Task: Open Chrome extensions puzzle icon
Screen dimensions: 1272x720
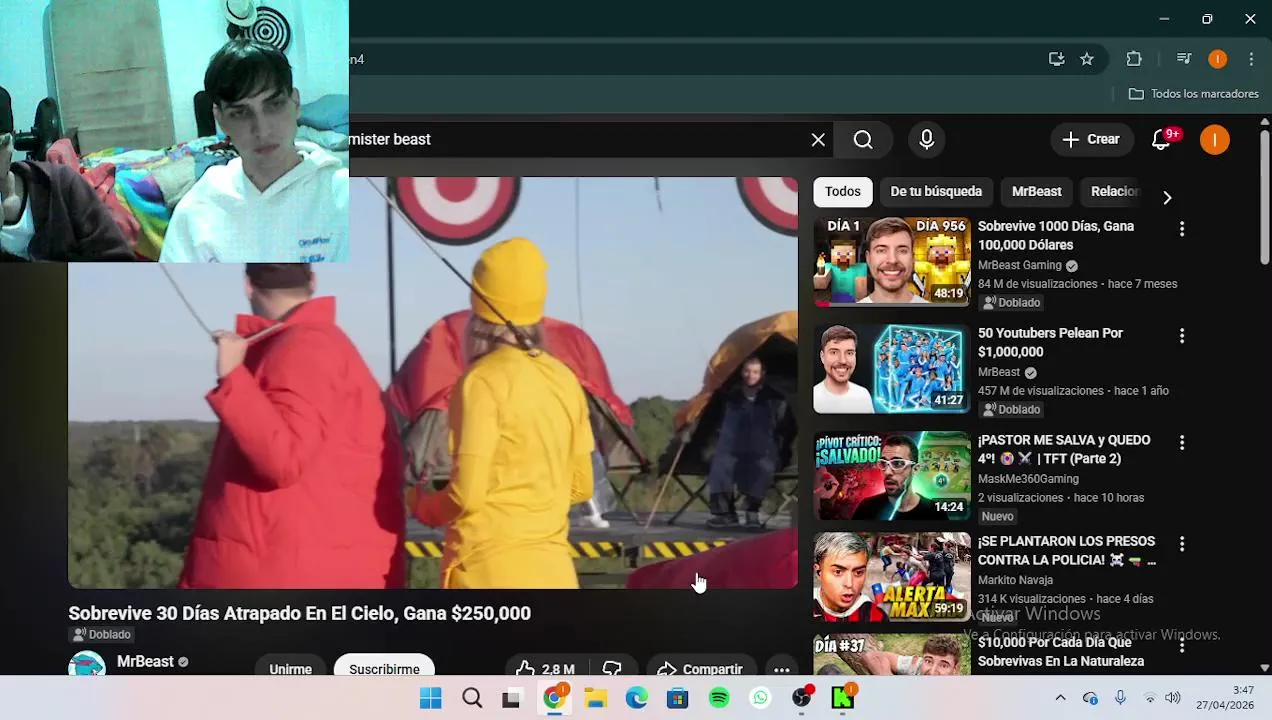Action: pyautogui.click(x=1134, y=59)
